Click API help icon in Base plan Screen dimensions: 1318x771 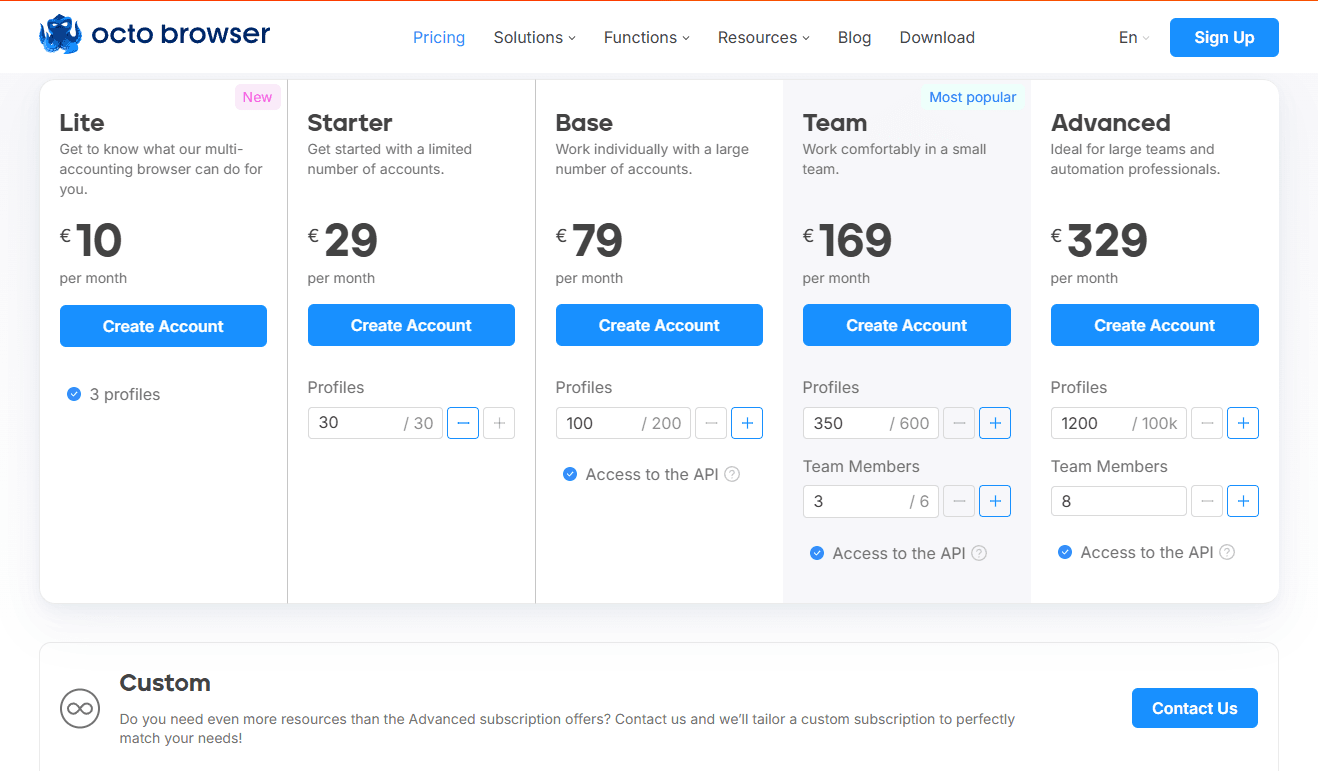[732, 474]
